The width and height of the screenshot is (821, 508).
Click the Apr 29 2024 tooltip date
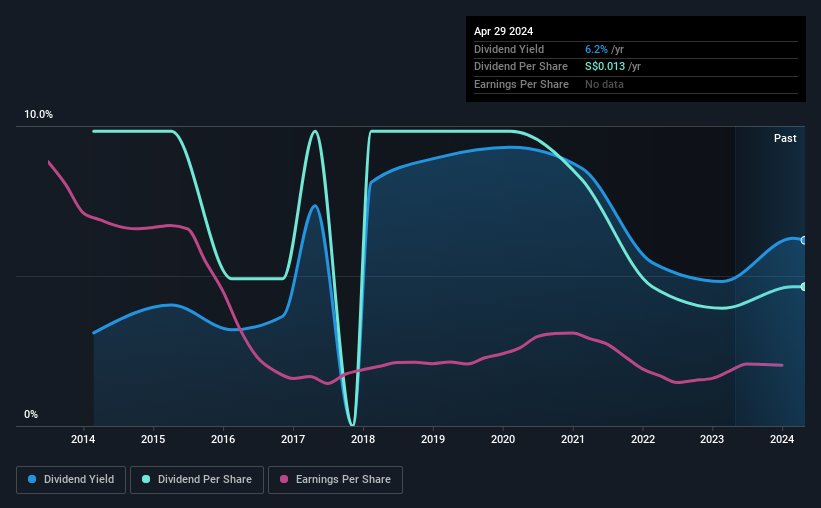503,31
